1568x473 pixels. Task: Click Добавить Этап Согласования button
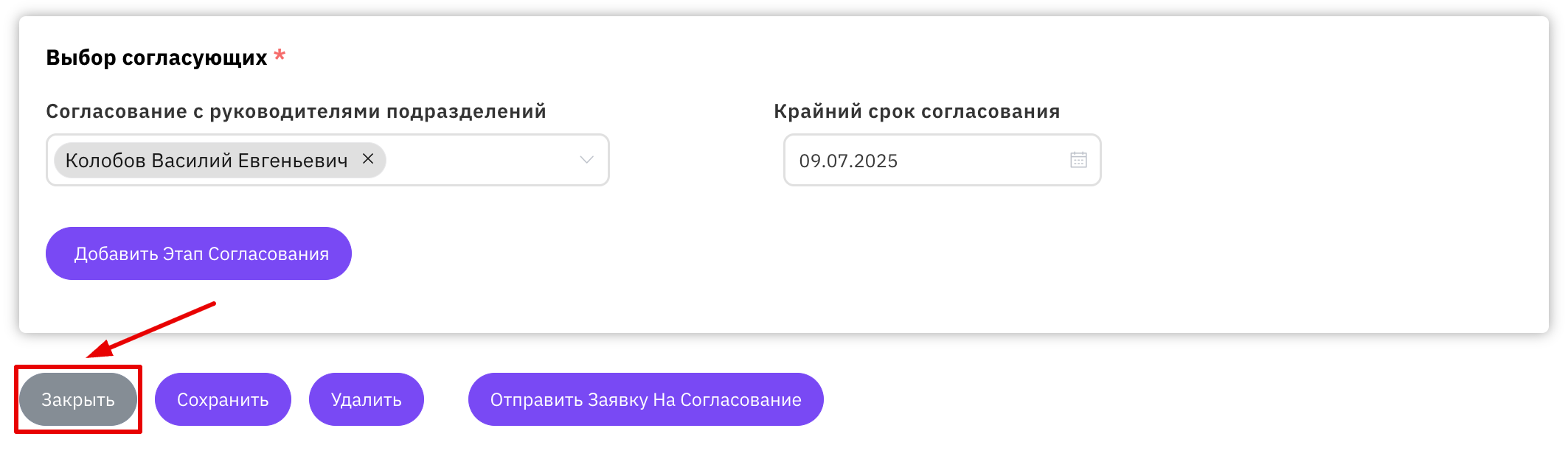point(198,253)
